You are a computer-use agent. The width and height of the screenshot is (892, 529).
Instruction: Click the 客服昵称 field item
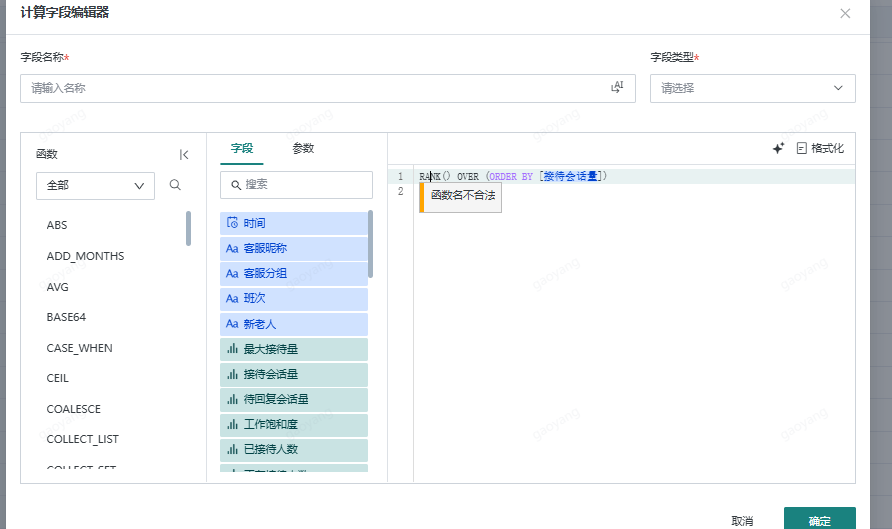coord(294,248)
